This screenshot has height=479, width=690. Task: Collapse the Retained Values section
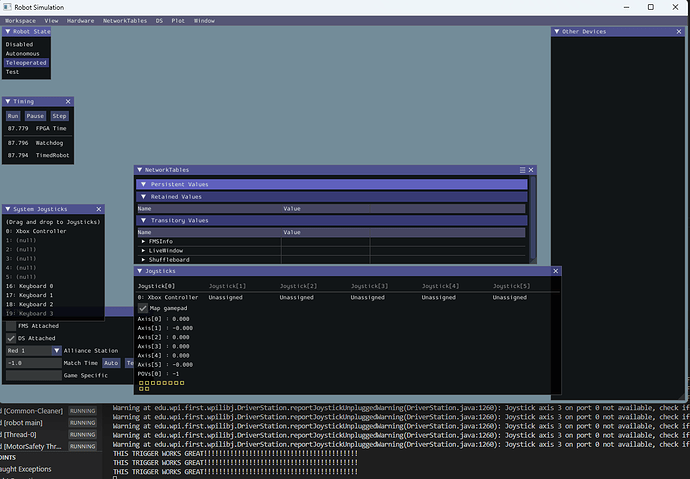[143, 197]
